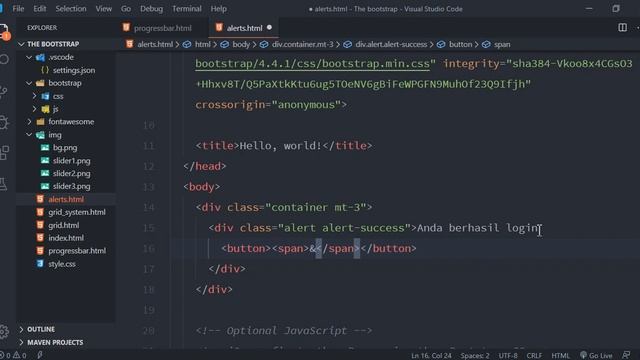640x360 pixels.
Task: Click HTML language mode selector
Action: [x=560, y=356]
